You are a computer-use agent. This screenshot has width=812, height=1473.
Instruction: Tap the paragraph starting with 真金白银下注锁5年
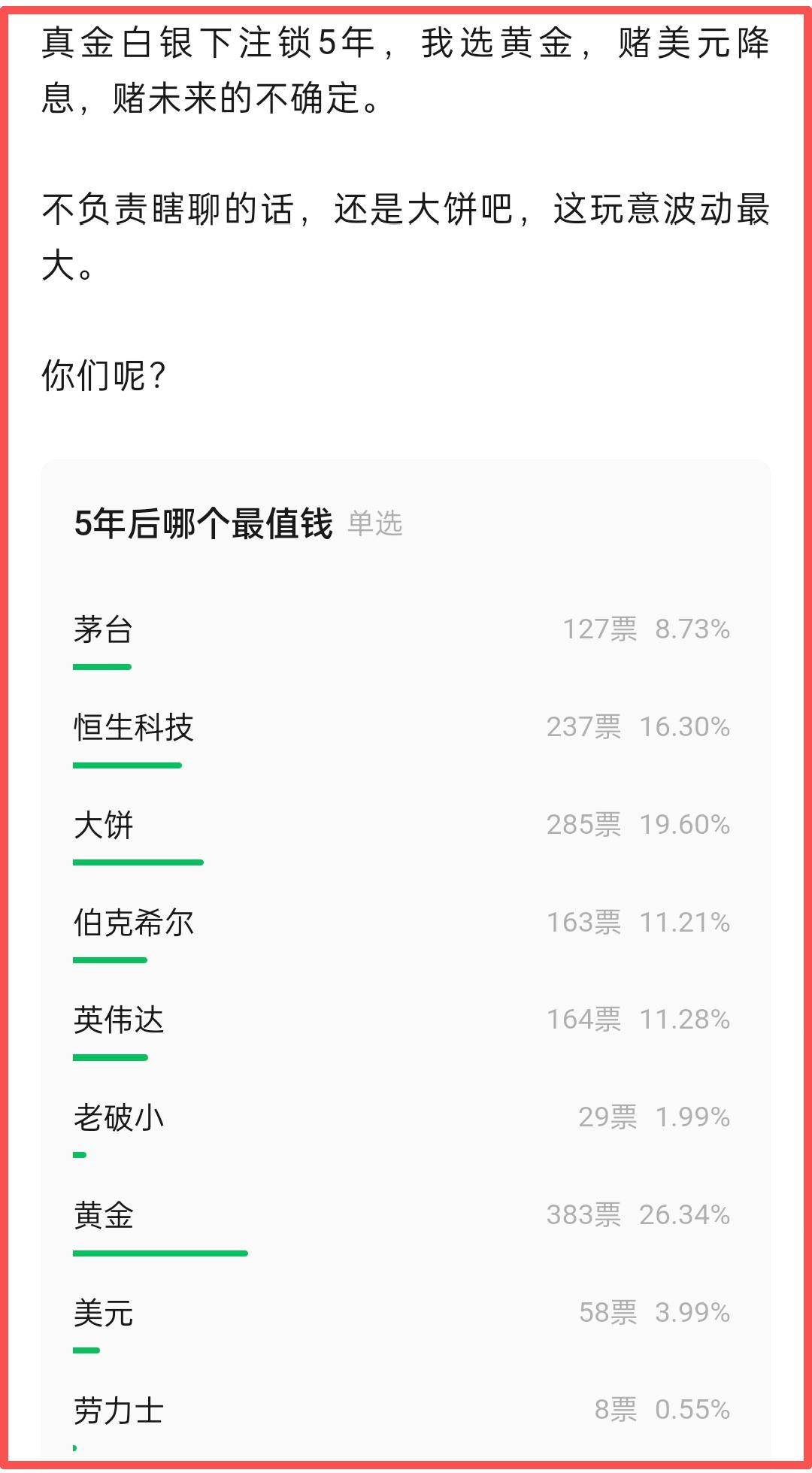coord(406,70)
